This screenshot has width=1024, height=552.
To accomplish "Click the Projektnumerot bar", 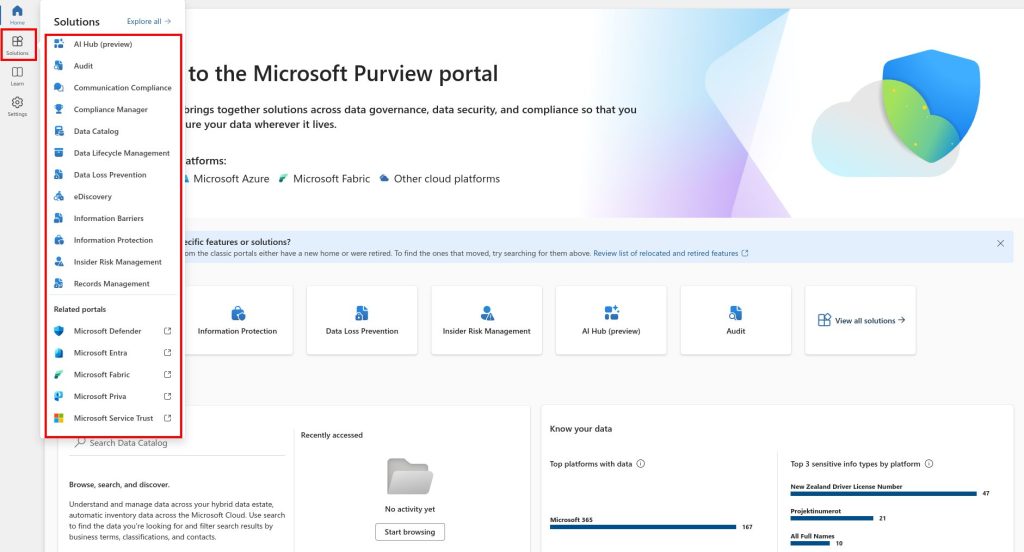I will (x=831, y=519).
